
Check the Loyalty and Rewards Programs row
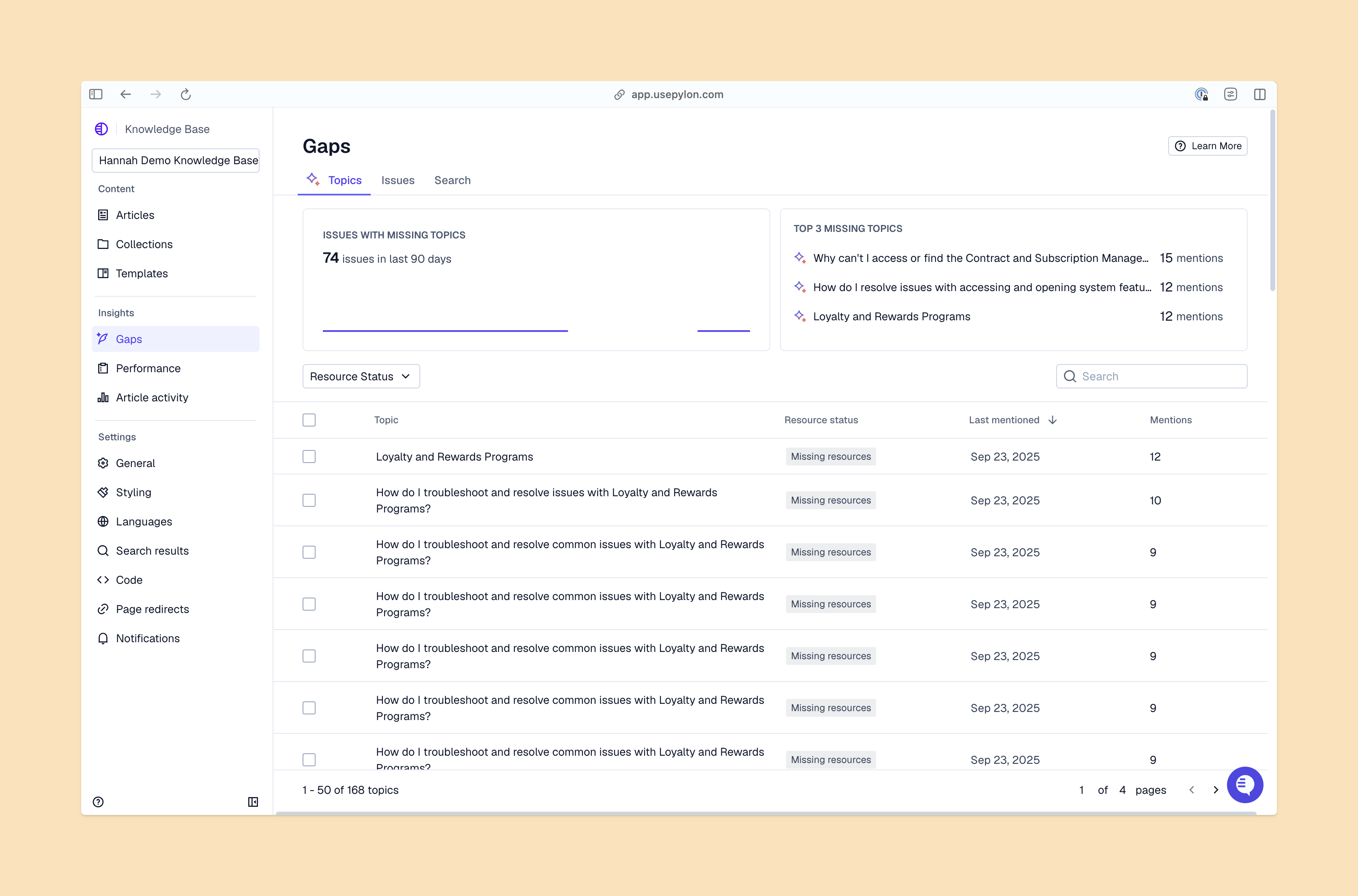coord(309,456)
